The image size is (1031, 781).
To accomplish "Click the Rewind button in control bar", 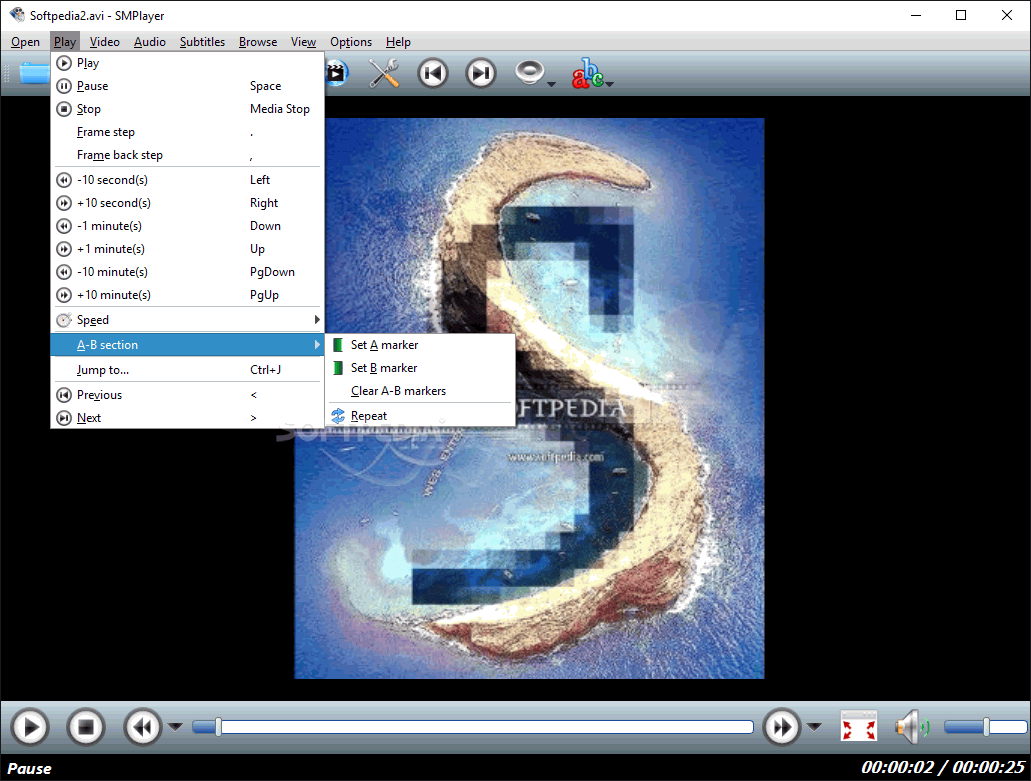I will (143, 727).
